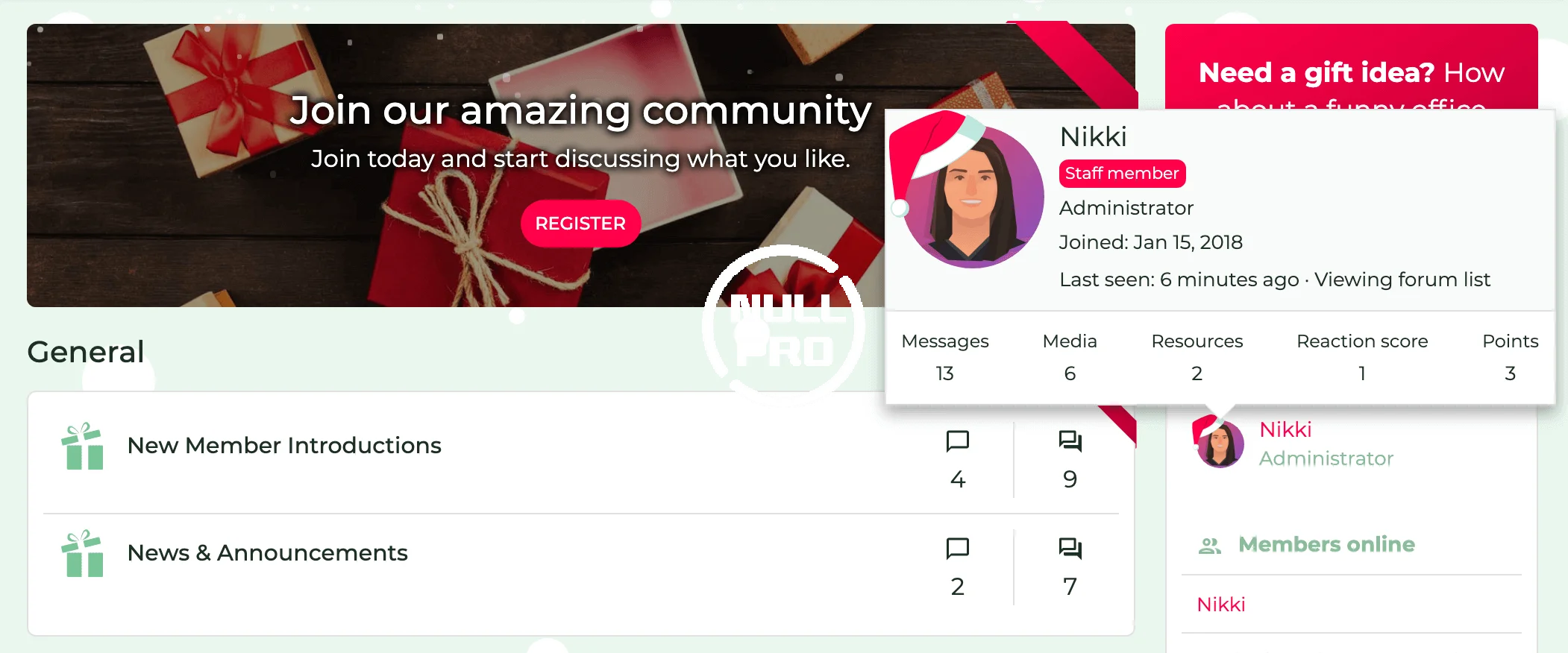Click Nikki under Members online
Image resolution: width=1568 pixels, height=653 pixels.
(x=1221, y=605)
